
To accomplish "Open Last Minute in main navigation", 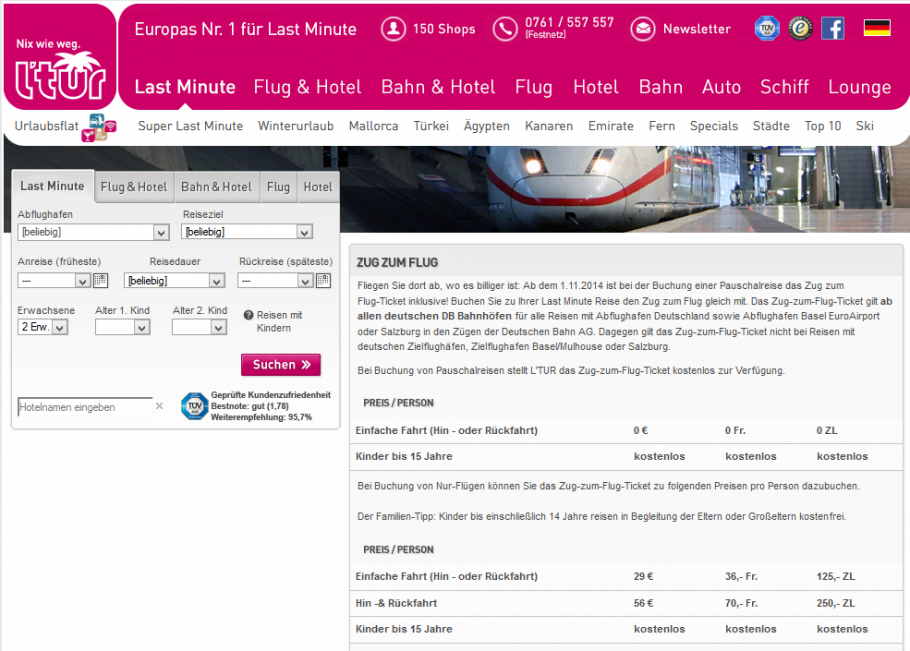I will (x=185, y=87).
